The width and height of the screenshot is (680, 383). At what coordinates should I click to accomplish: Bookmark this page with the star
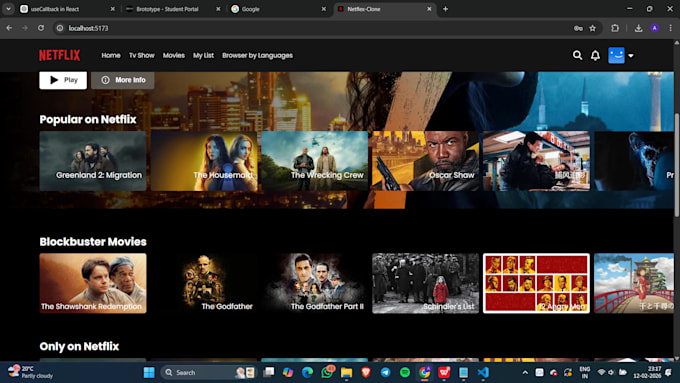[592, 28]
